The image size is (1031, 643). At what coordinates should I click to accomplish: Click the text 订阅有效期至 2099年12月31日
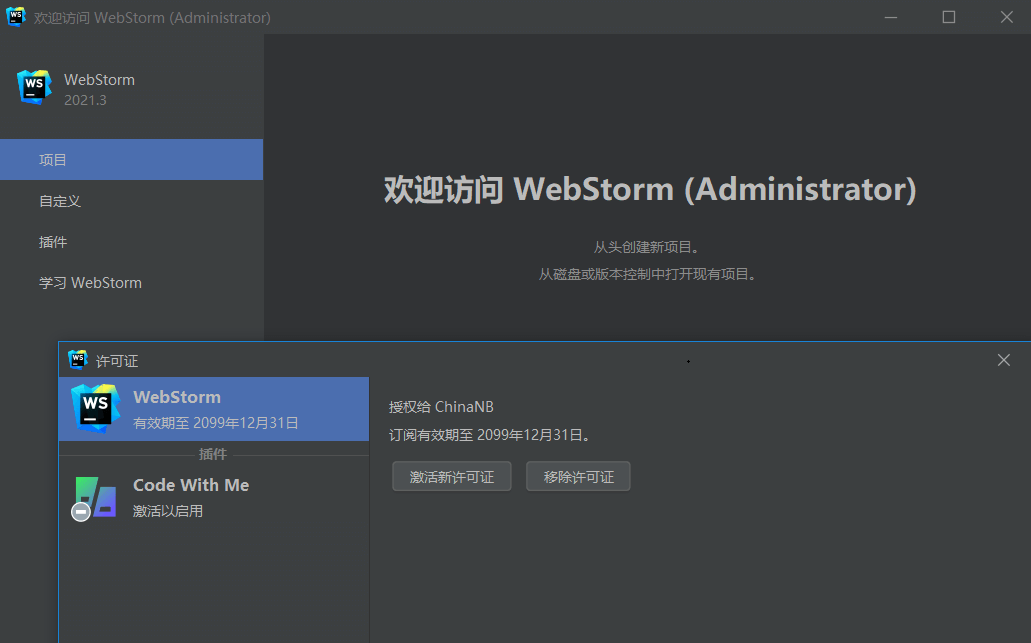(x=489, y=435)
